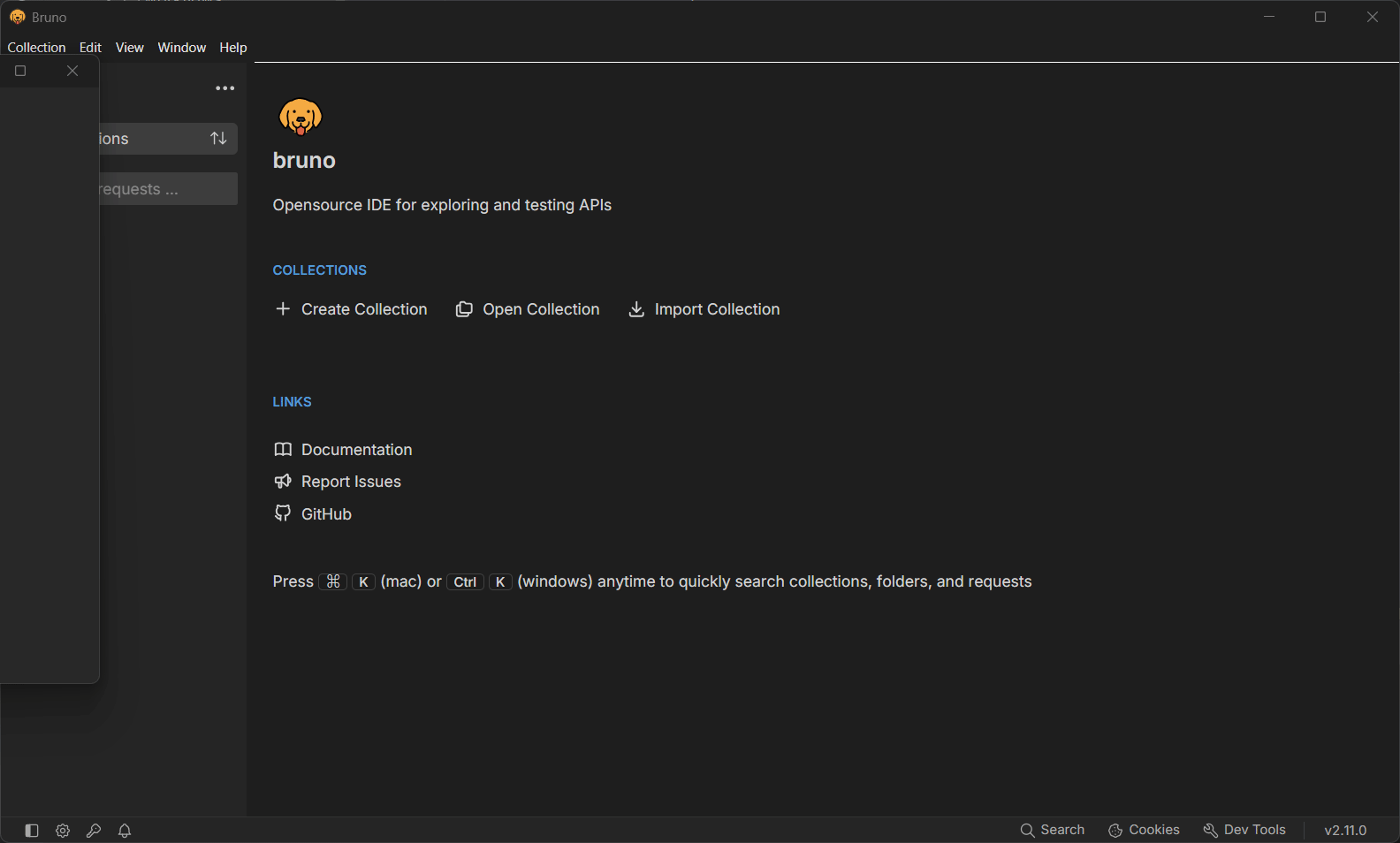
Task: Expand the Window menu
Action: click(181, 48)
